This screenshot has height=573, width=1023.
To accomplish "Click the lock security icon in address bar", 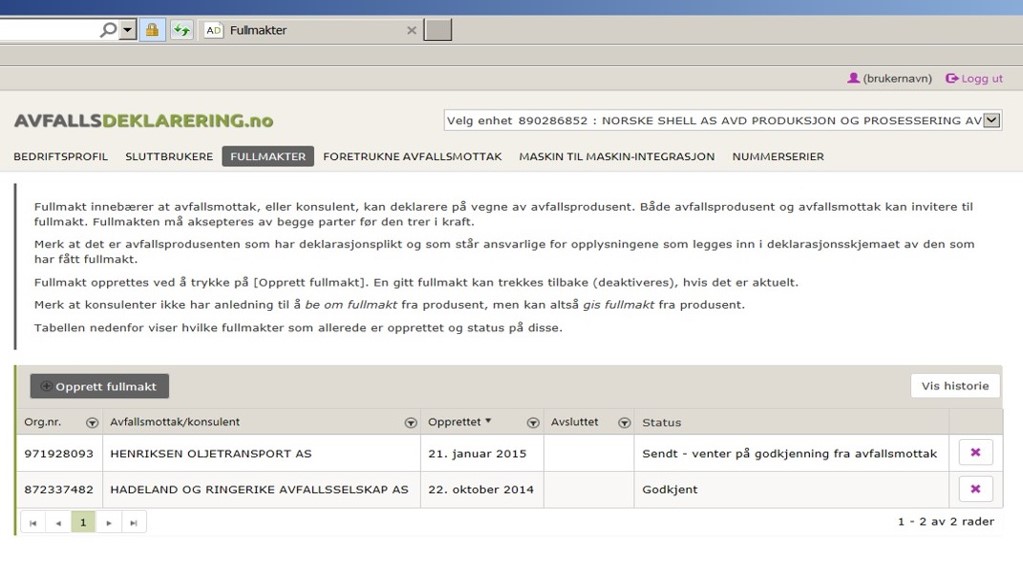I will coord(152,30).
